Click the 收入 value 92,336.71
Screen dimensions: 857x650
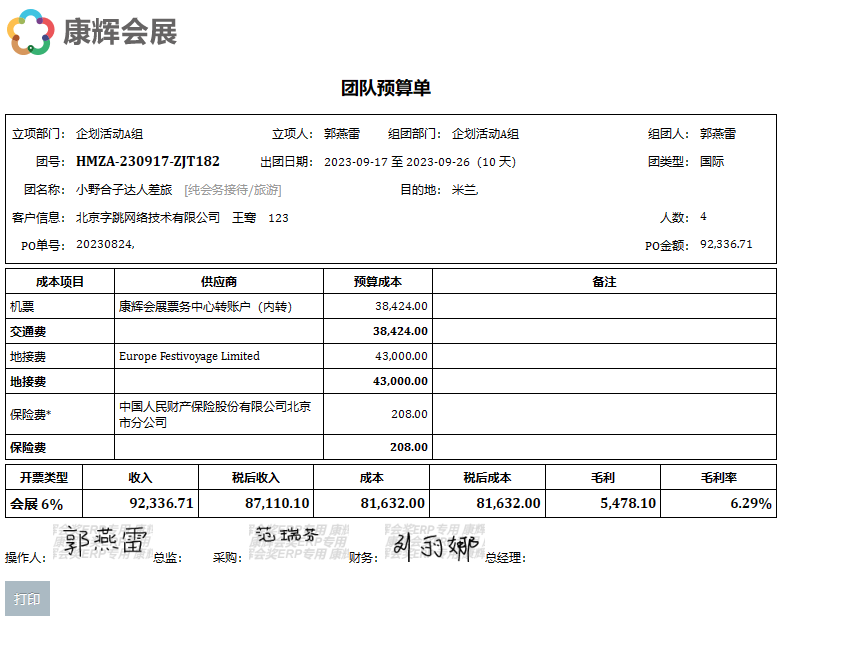(161, 503)
